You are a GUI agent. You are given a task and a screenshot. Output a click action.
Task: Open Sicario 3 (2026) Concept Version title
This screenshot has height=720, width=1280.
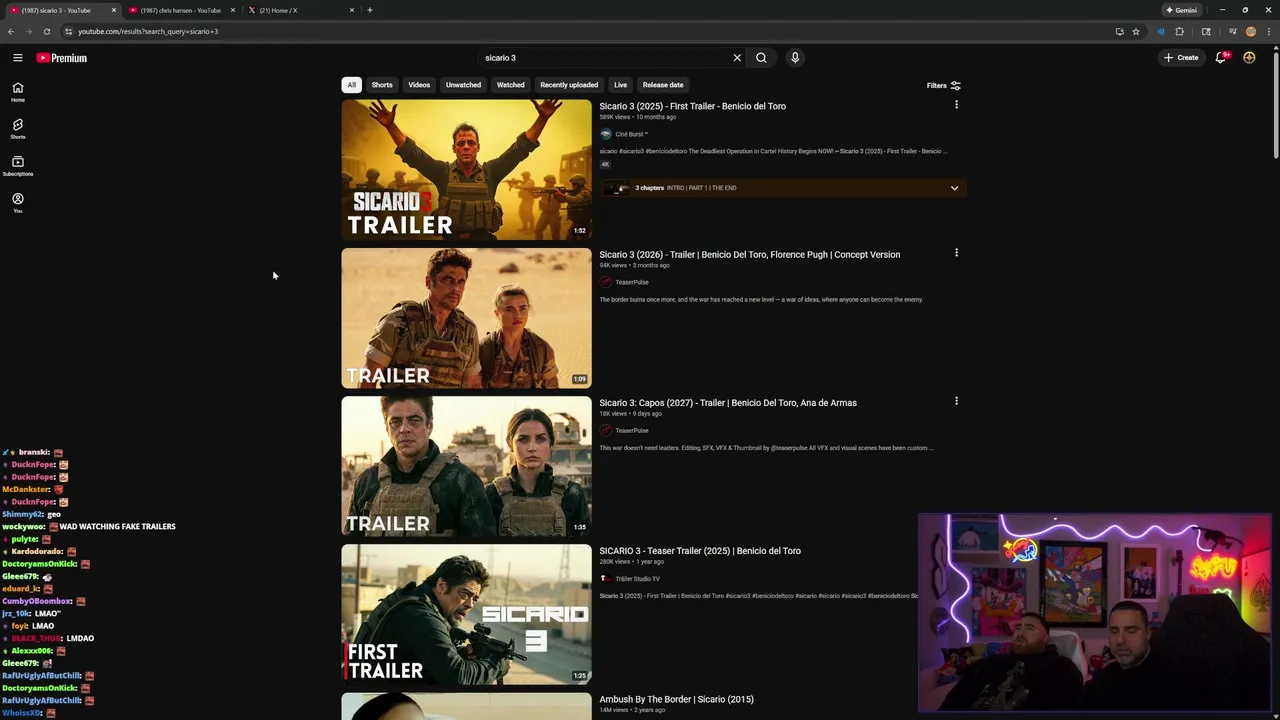749,254
